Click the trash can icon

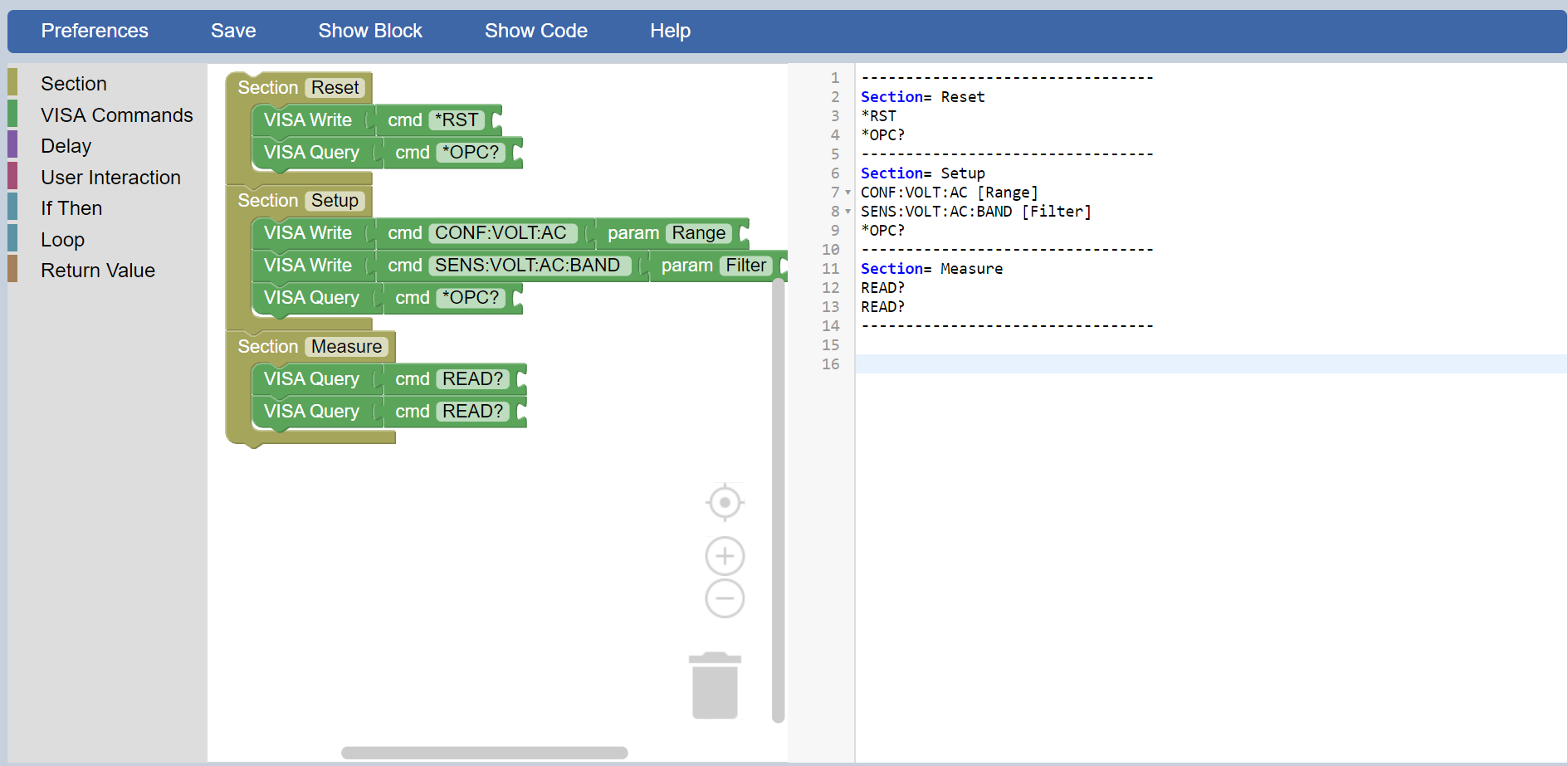tap(715, 686)
